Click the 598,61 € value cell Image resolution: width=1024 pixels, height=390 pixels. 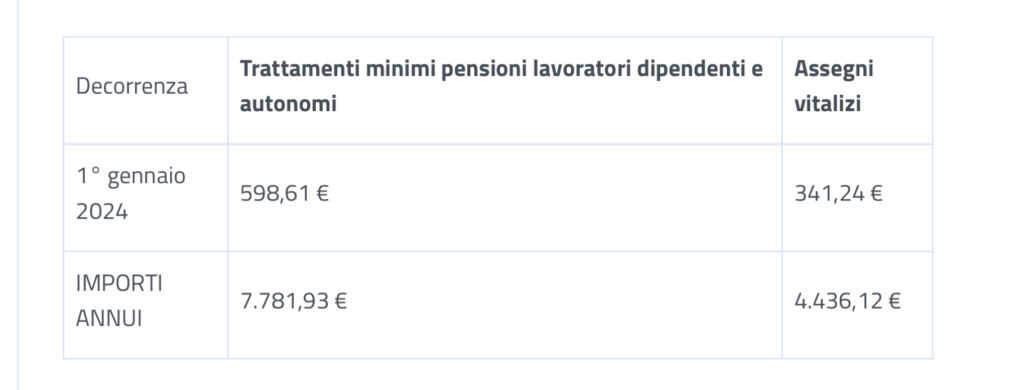(505, 197)
